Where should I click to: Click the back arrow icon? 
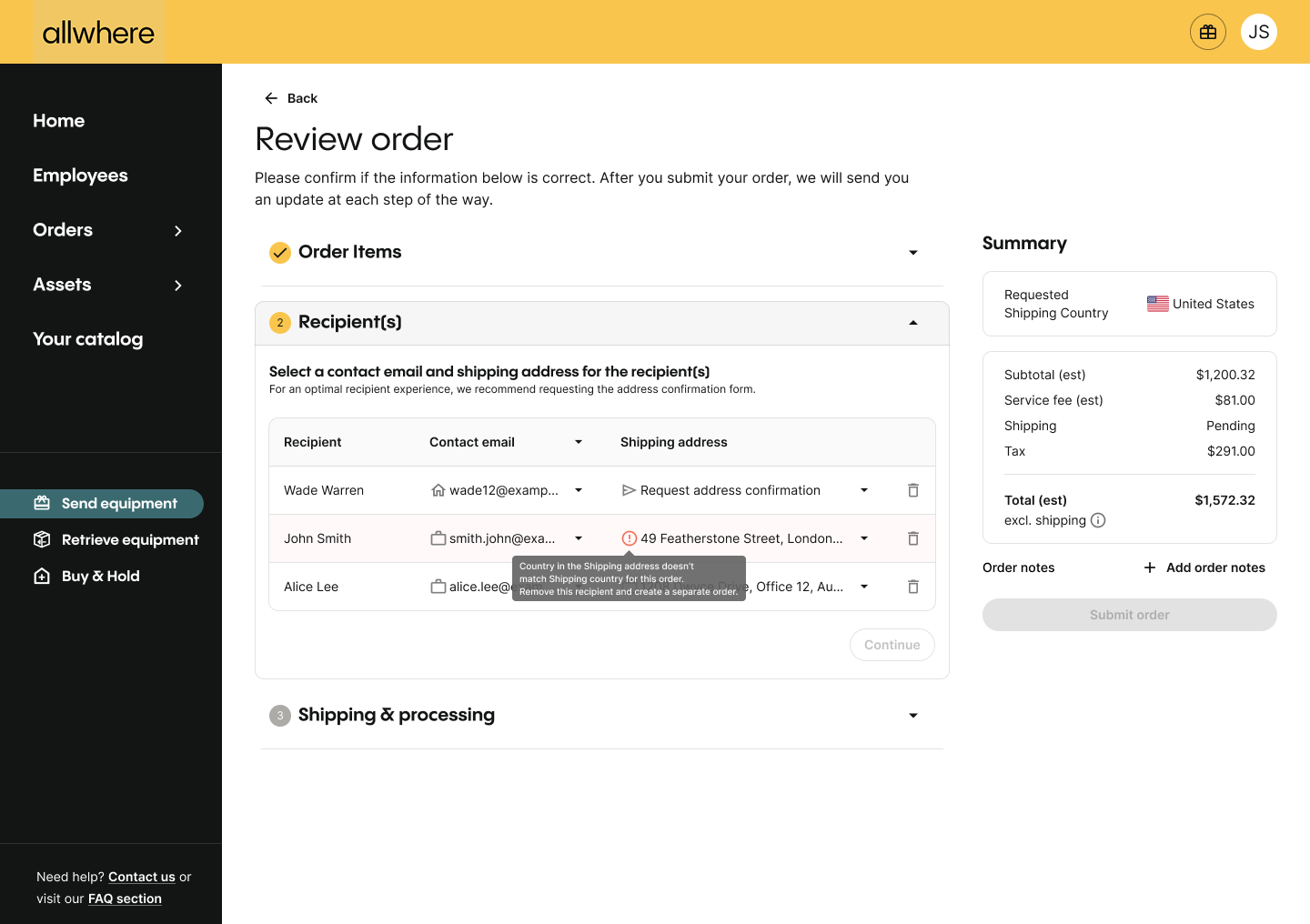pos(271,98)
